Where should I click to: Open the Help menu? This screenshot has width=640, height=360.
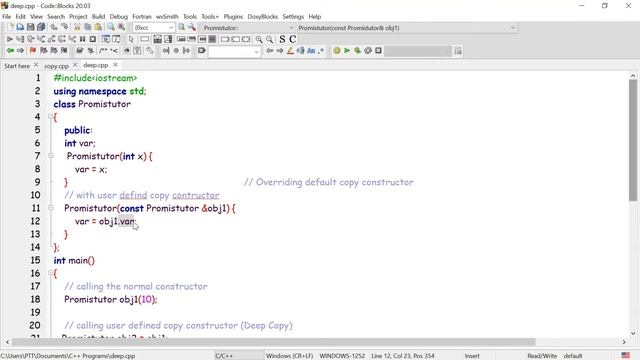(x=315, y=17)
